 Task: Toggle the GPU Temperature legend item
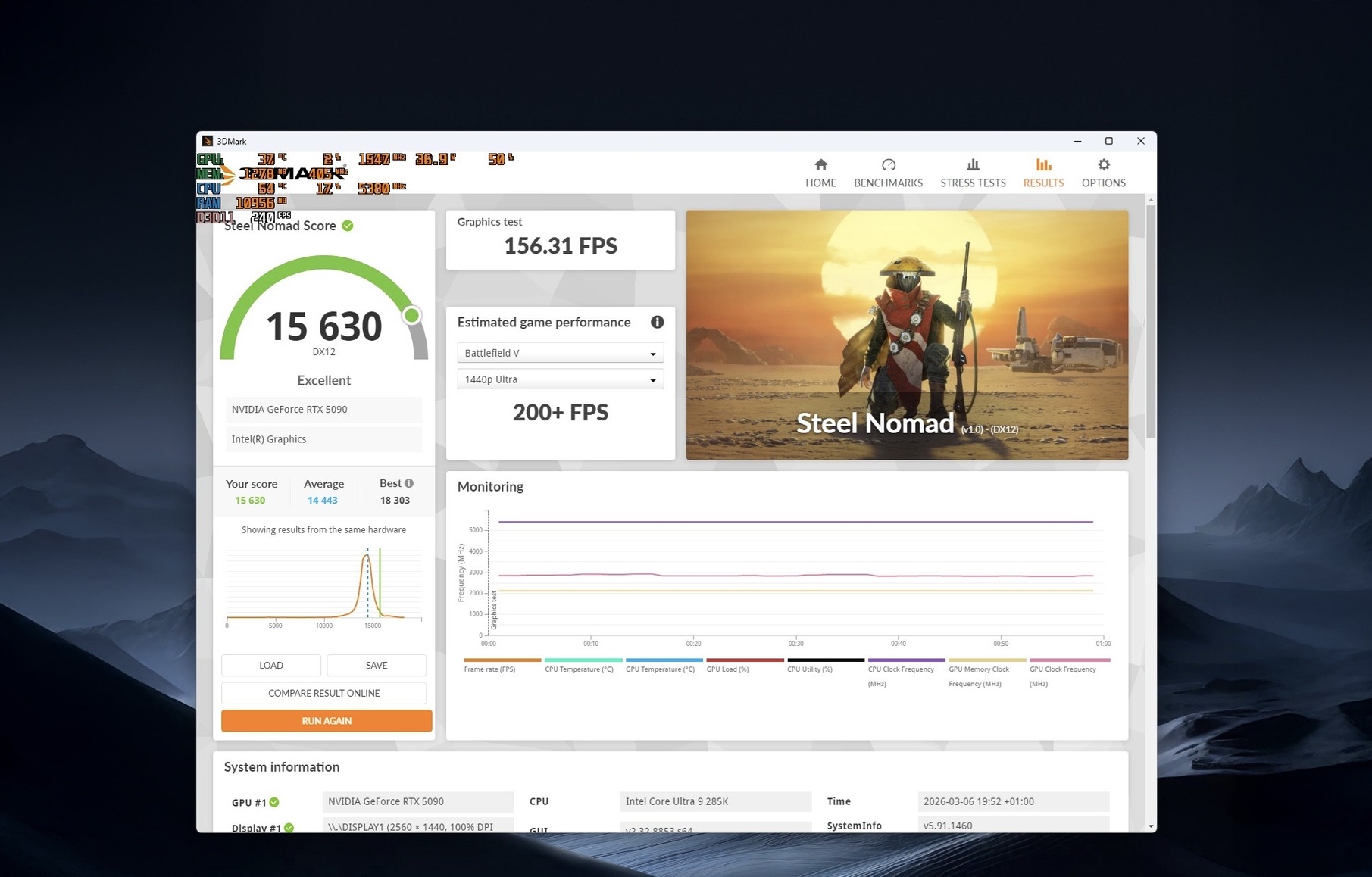tap(664, 665)
